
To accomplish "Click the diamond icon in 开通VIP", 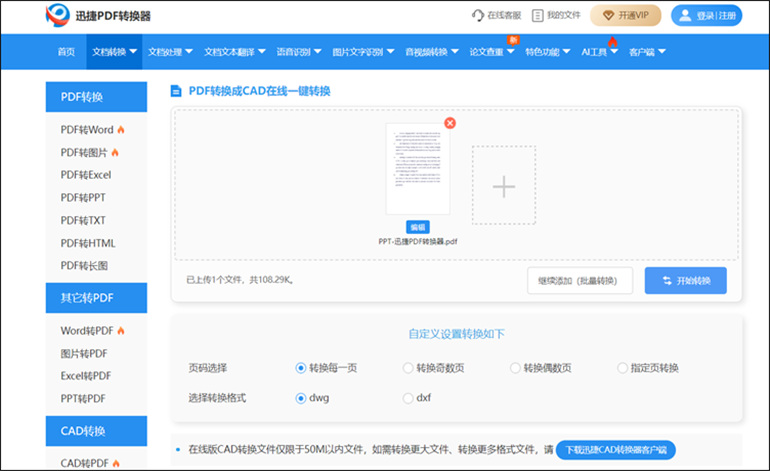I will (608, 16).
